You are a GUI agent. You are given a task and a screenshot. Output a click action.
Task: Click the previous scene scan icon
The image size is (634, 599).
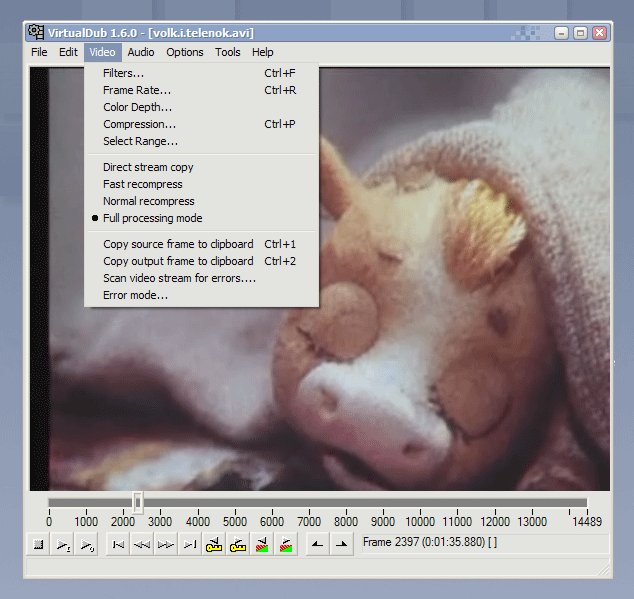pyautogui.click(x=262, y=544)
